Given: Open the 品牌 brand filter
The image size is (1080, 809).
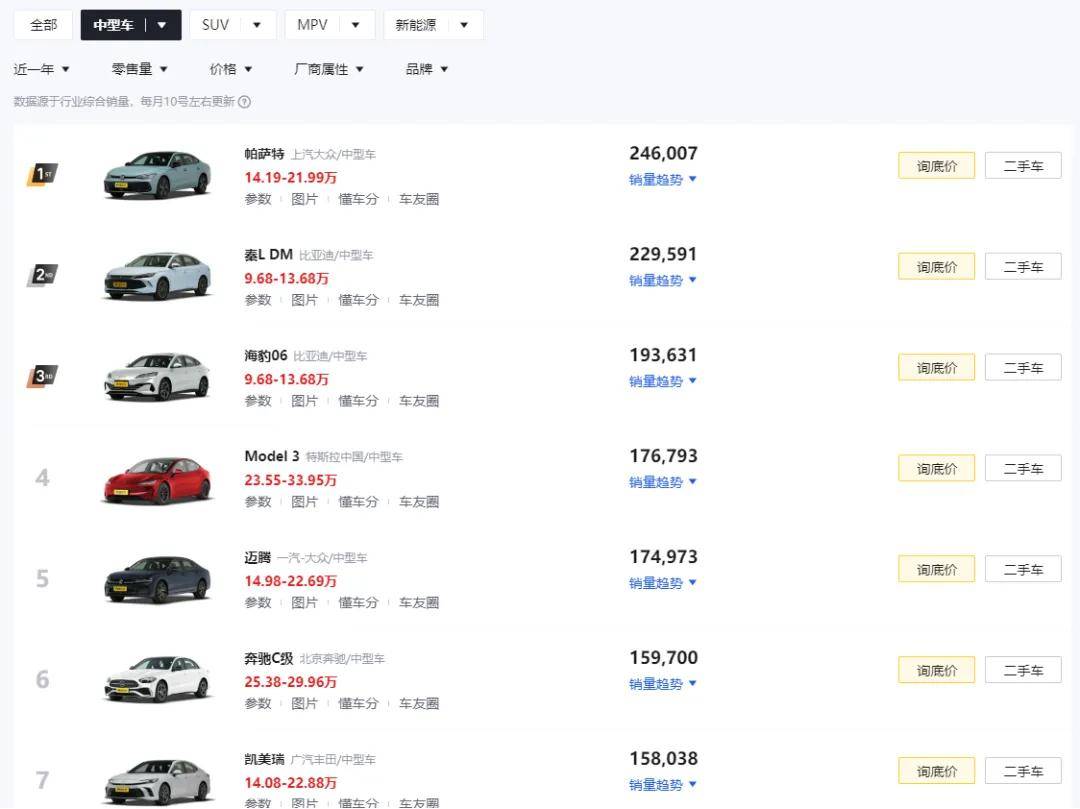Looking at the screenshot, I should 427,69.
